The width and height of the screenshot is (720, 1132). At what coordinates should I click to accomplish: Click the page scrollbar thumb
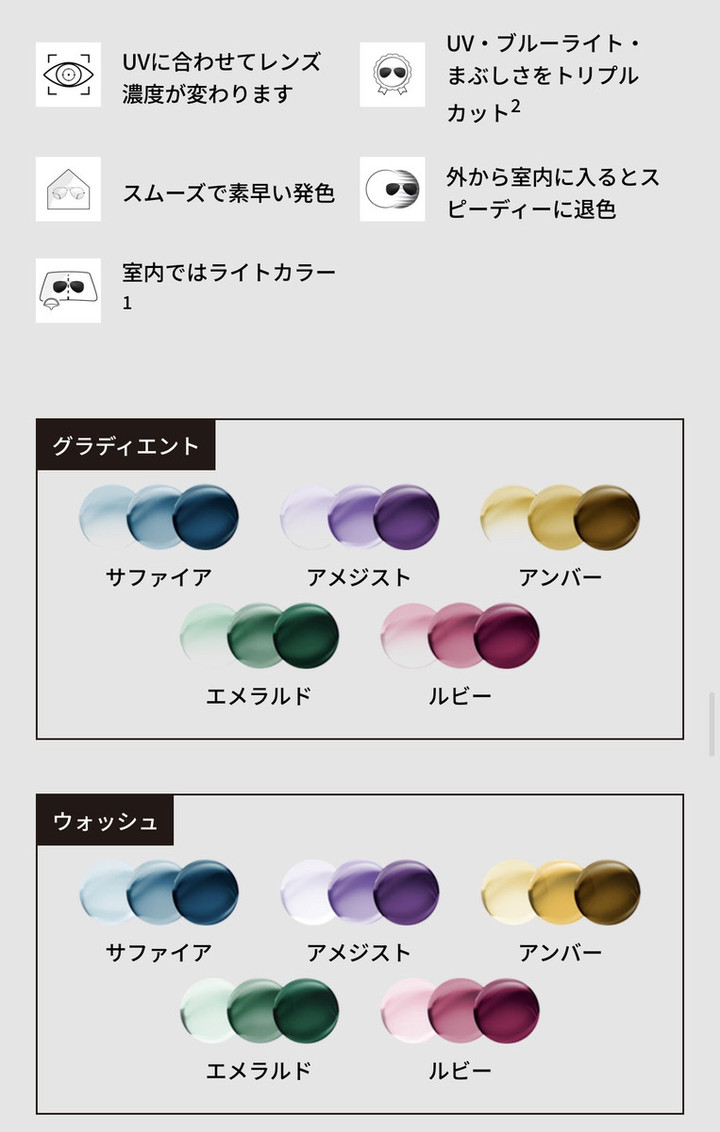tap(712, 722)
